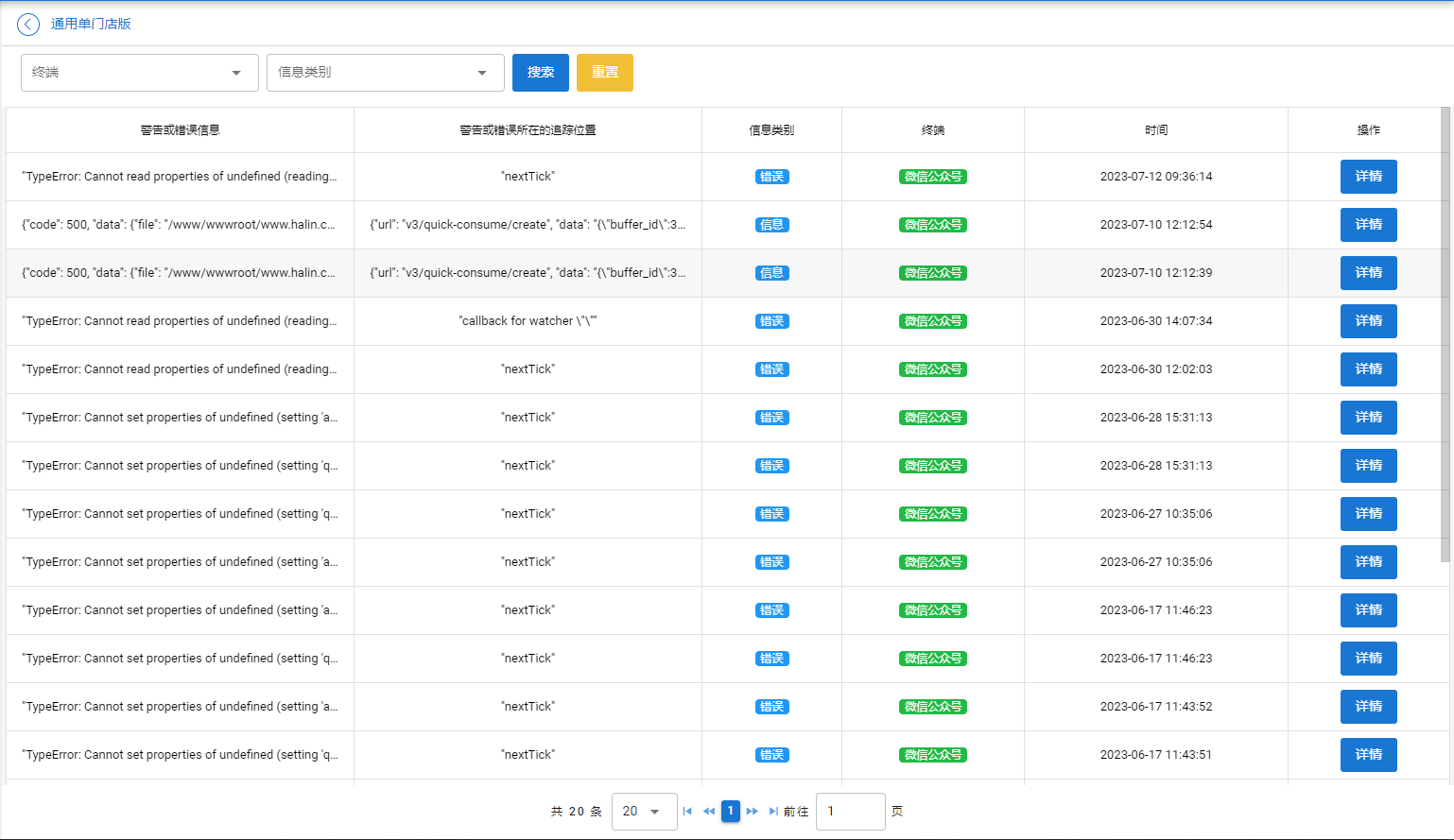Open 详情 for the 2023-06-17 11:43:51 row
Image resolution: width=1454 pixels, height=840 pixels.
coord(1369,755)
